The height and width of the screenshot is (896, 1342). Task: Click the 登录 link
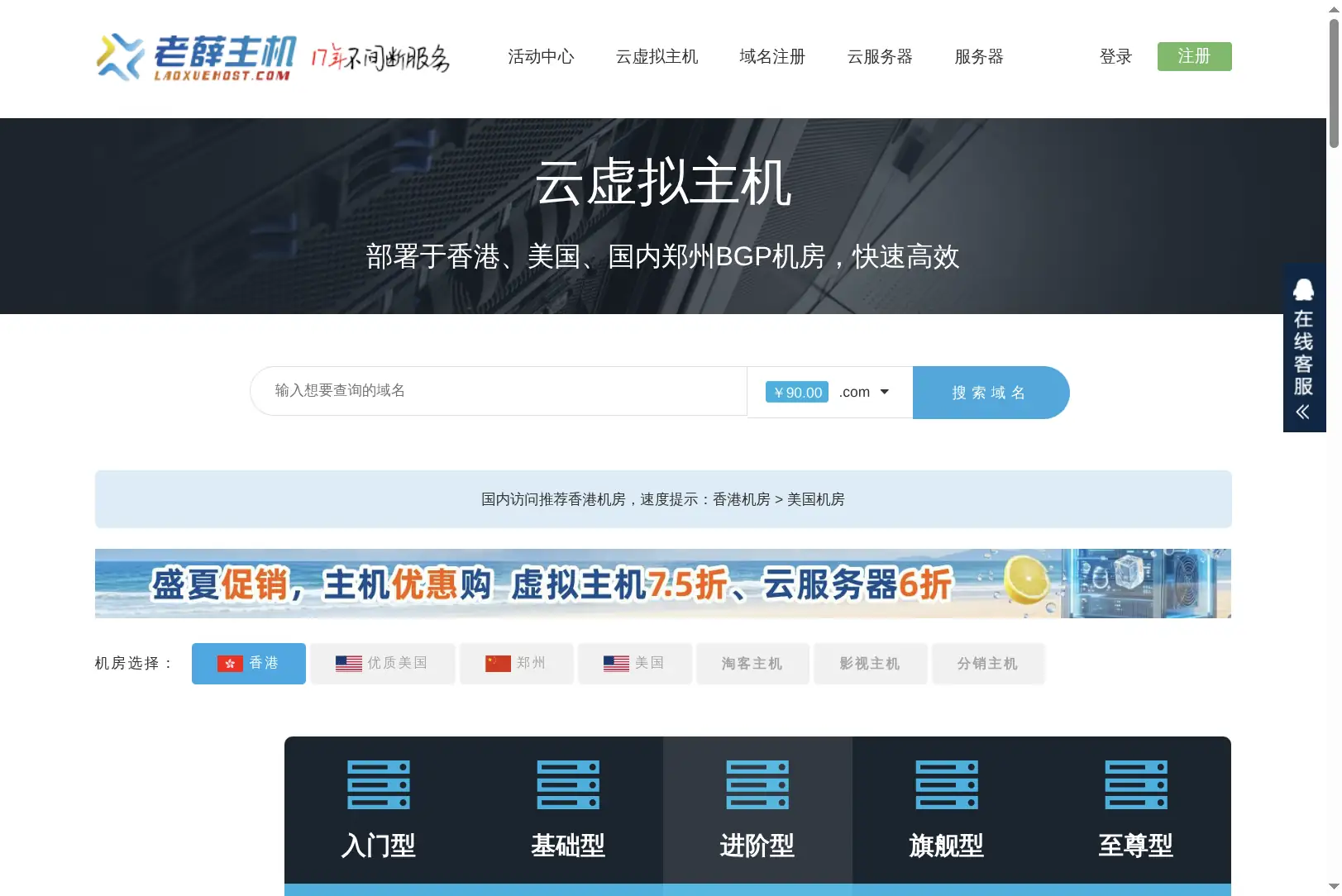click(1115, 57)
